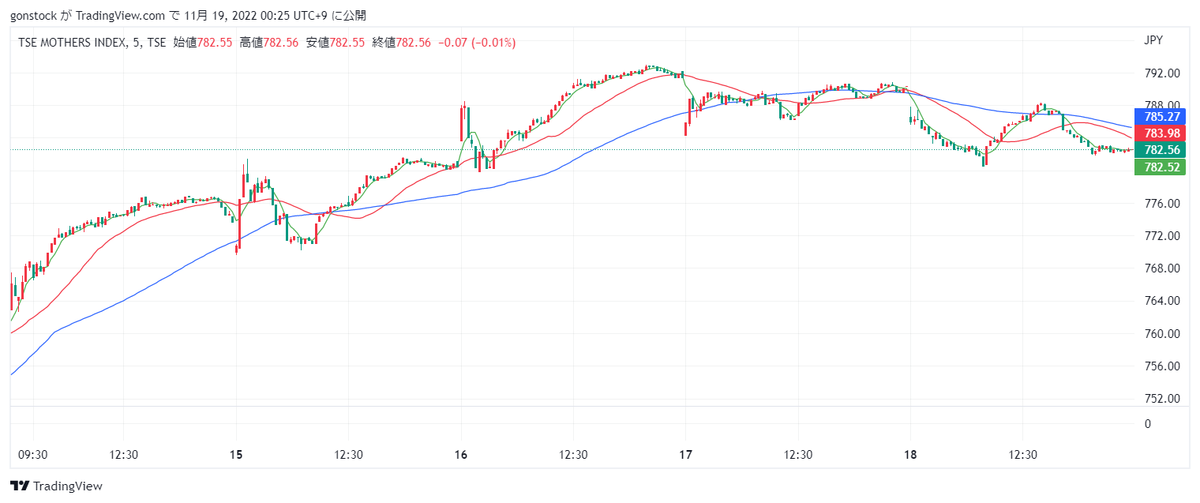This screenshot has width=1200, height=503.
Task: Click the JPY currency label
Action: [x=1153, y=41]
